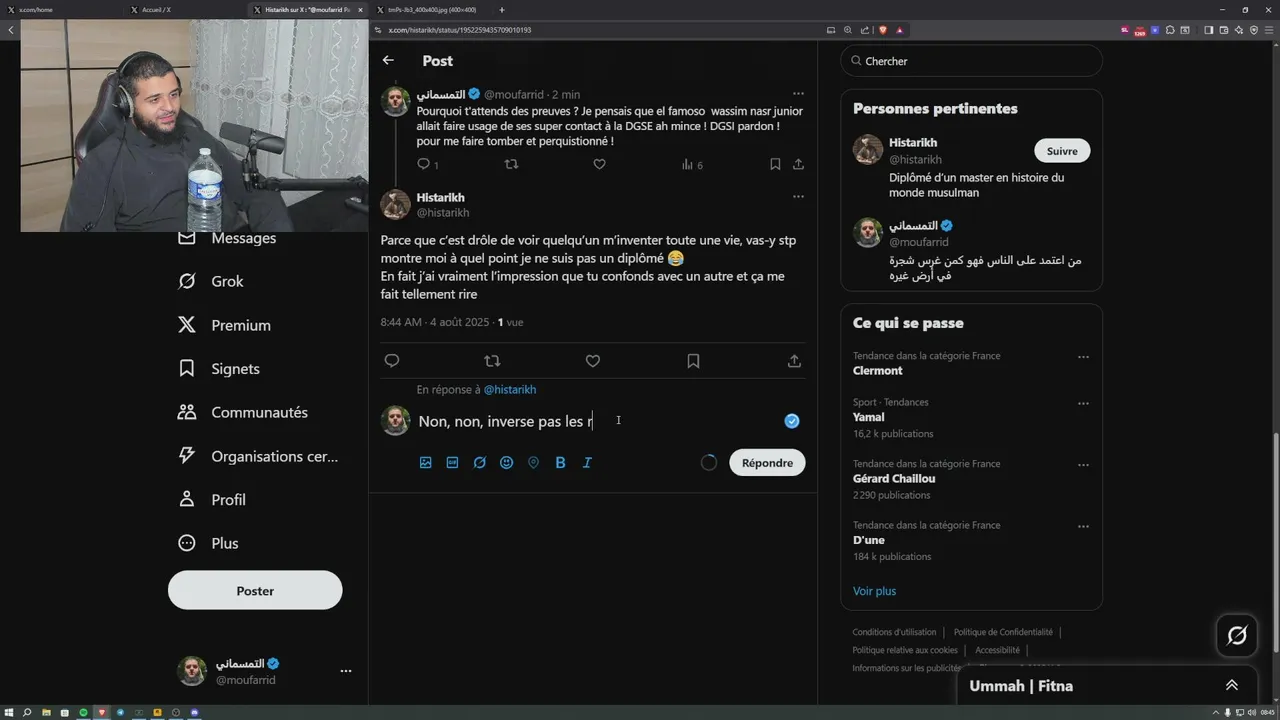Open the @histarikh mention link in reply

point(510,390)
